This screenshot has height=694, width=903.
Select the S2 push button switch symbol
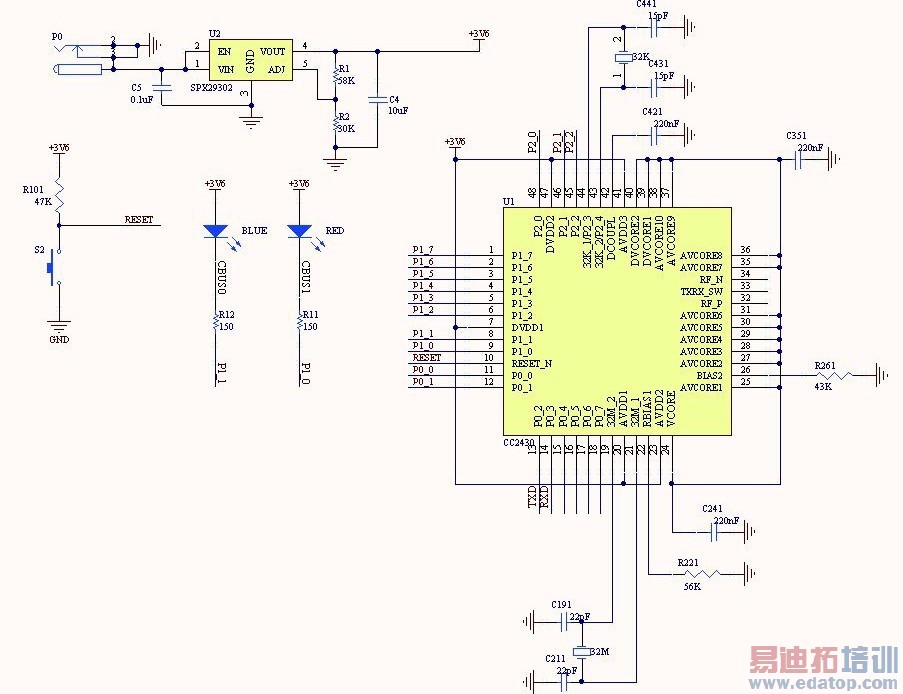[x=55, y=267]
